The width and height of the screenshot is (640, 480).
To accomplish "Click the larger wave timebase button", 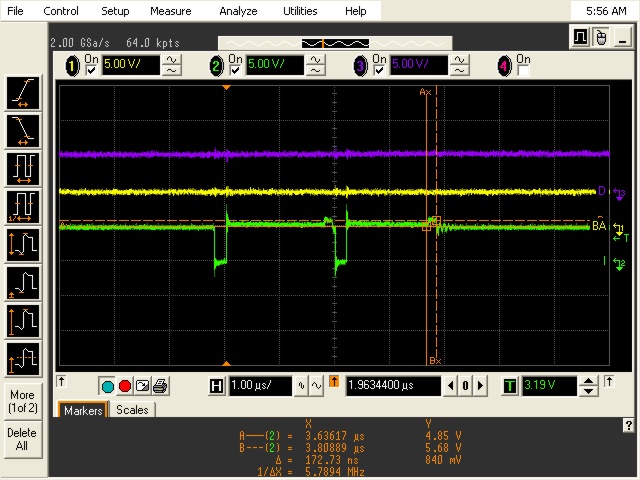I will point(317,386).
